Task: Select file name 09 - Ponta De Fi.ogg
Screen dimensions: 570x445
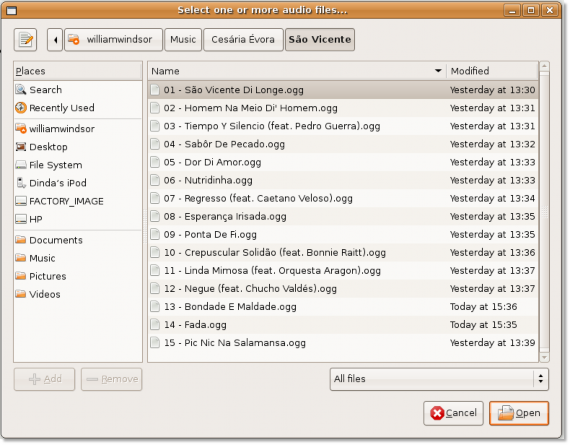Action: point(210,234)
